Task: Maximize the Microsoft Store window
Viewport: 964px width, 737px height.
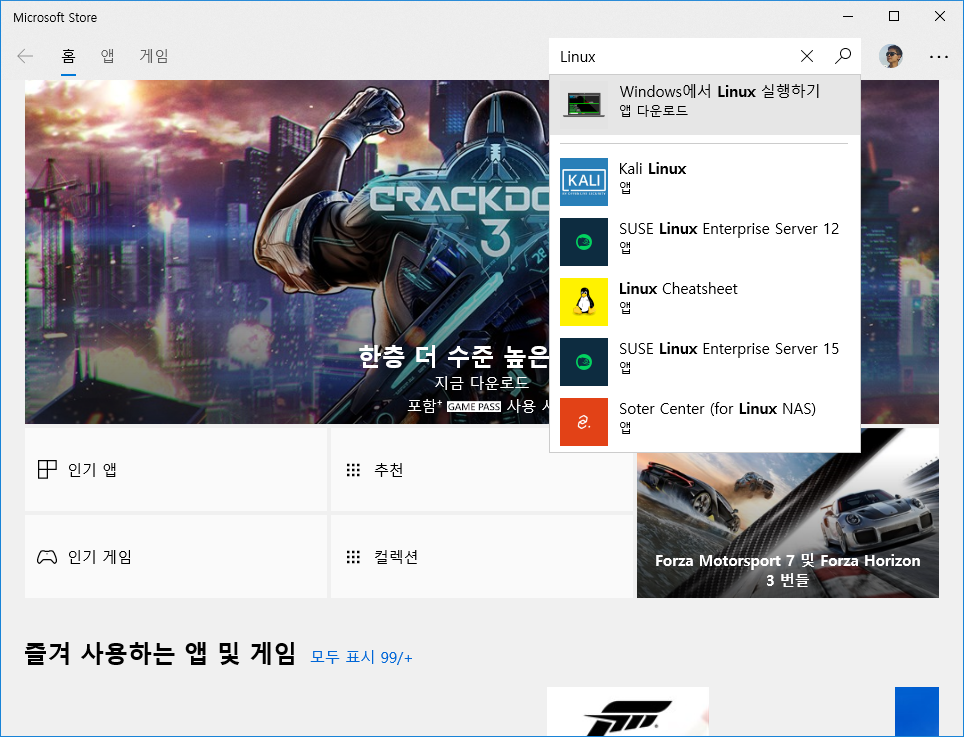Action: [894, 17]
